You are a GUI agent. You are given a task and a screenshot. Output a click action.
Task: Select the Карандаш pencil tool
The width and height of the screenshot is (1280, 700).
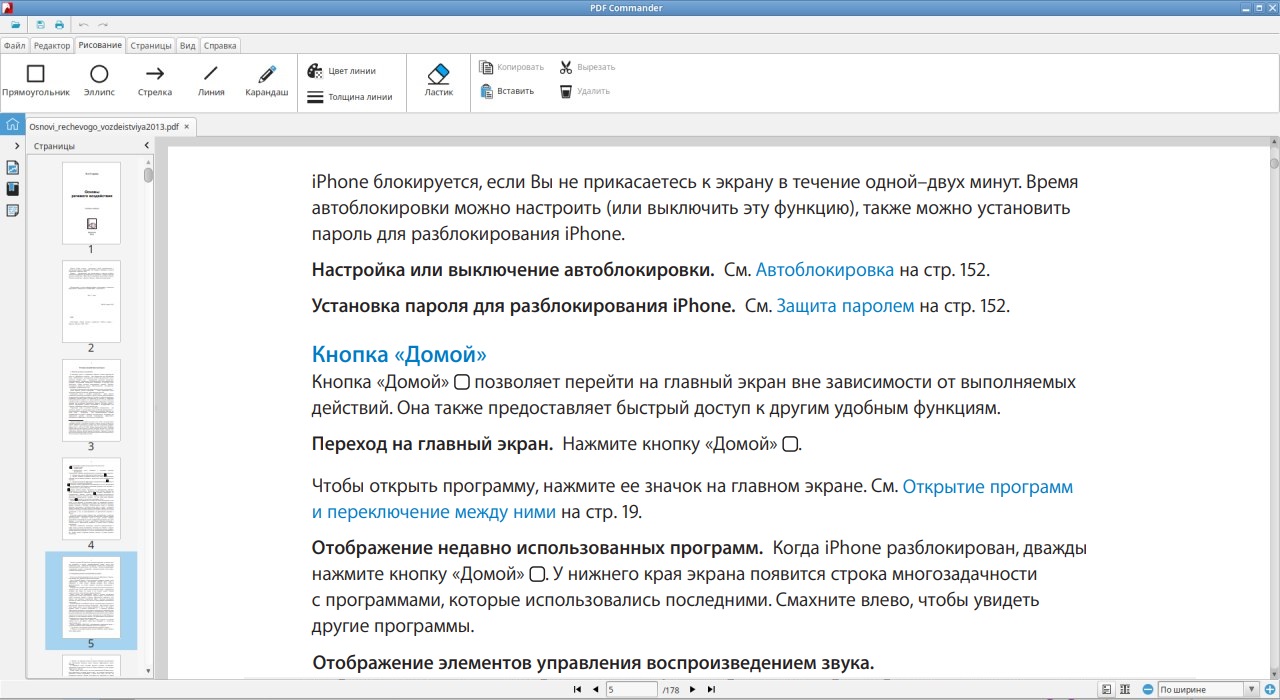click(x=267, y=80)
